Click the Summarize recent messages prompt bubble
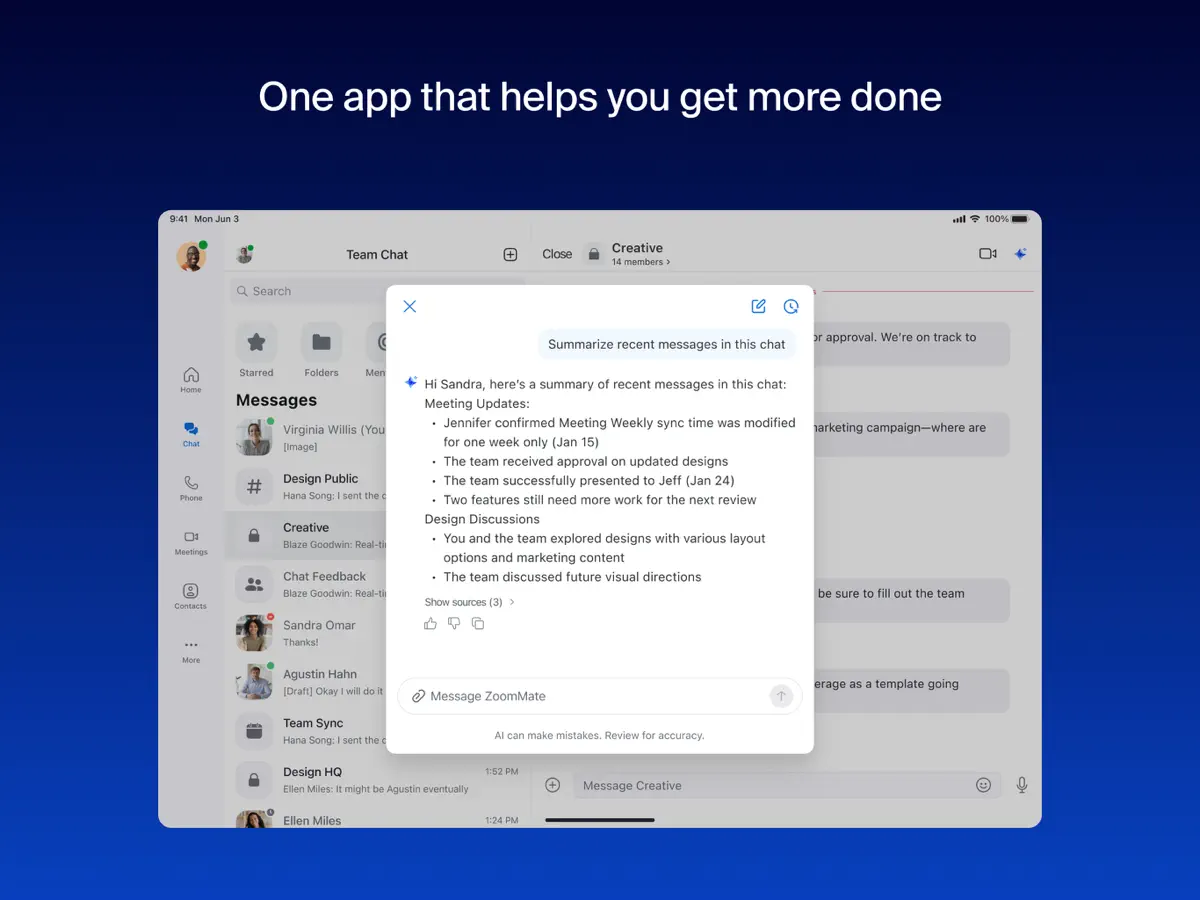This screenshot has width=1200, height=900. (667, 344)
